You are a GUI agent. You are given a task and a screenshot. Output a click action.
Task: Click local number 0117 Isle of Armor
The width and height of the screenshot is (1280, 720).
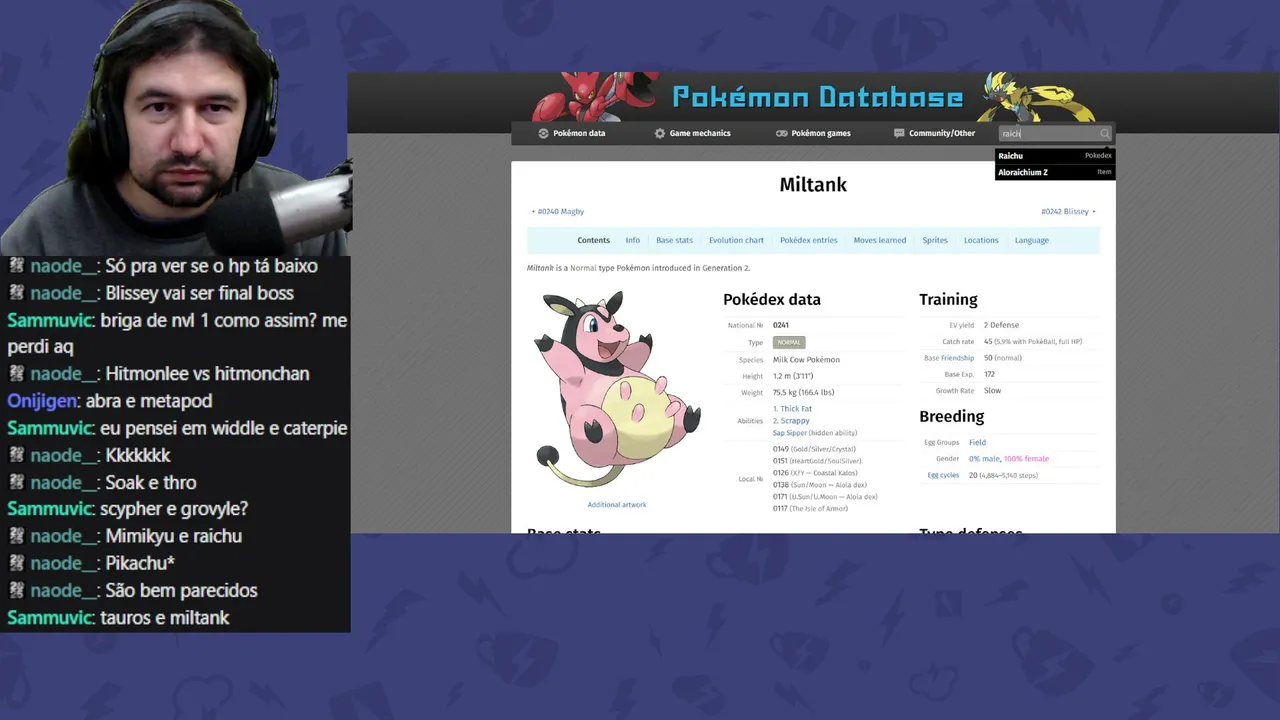[x=810, y=509]
